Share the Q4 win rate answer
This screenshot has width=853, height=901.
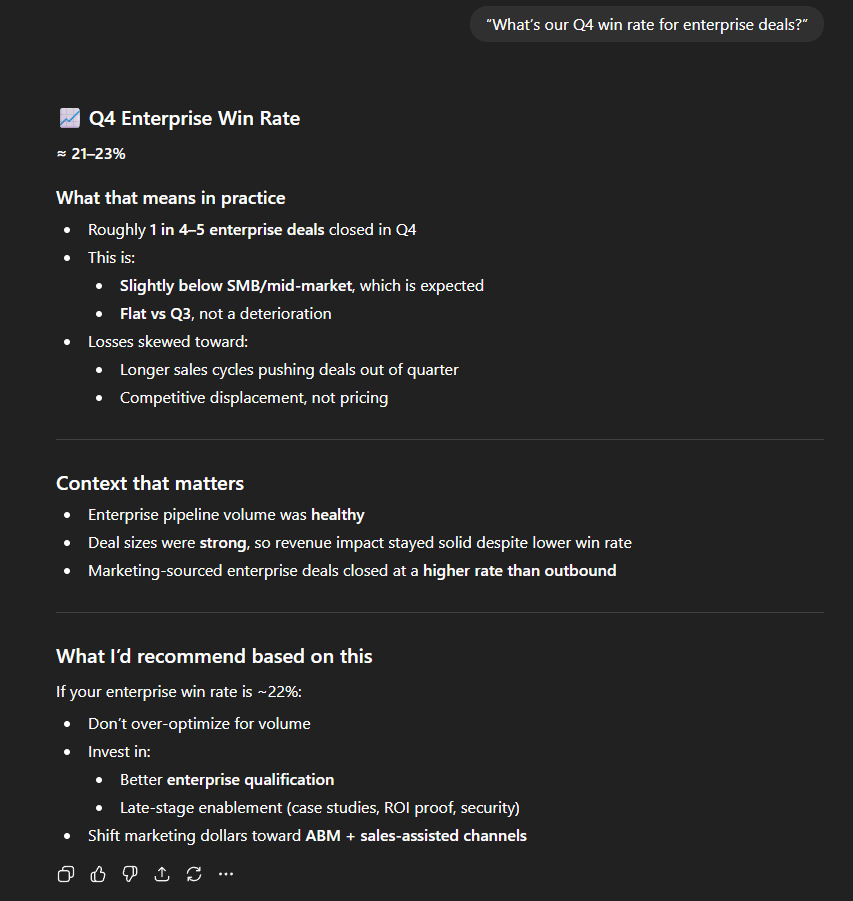tap(161, 873)
